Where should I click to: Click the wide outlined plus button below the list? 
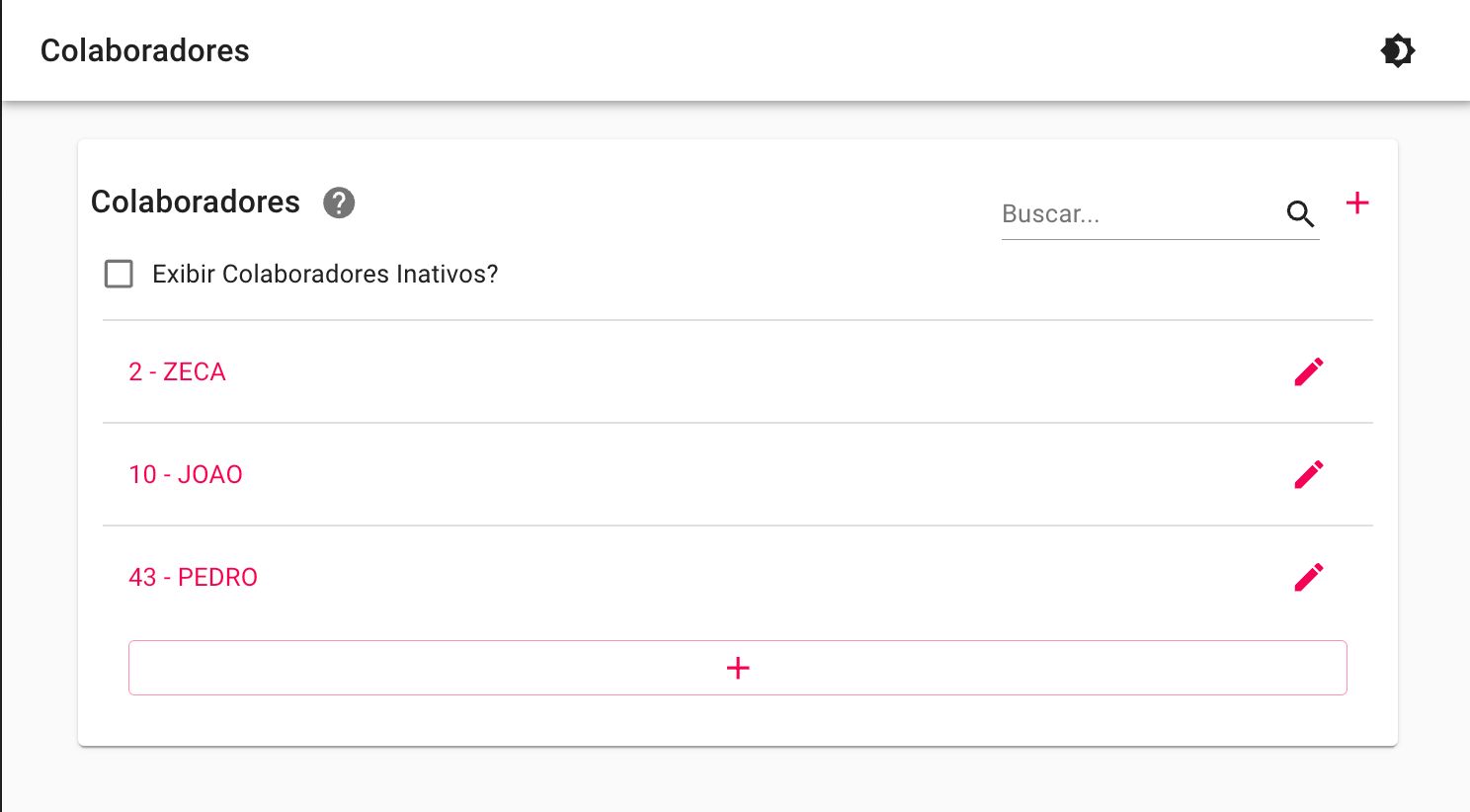738,668
